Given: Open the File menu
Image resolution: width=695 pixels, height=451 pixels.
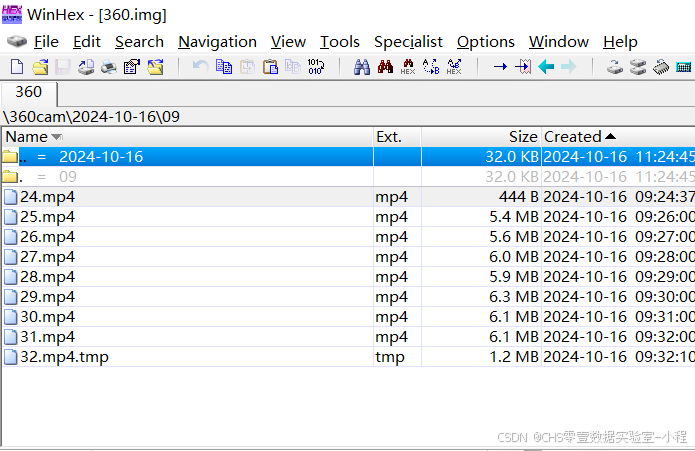Looking at the screenshot, I should click(46, 42).
